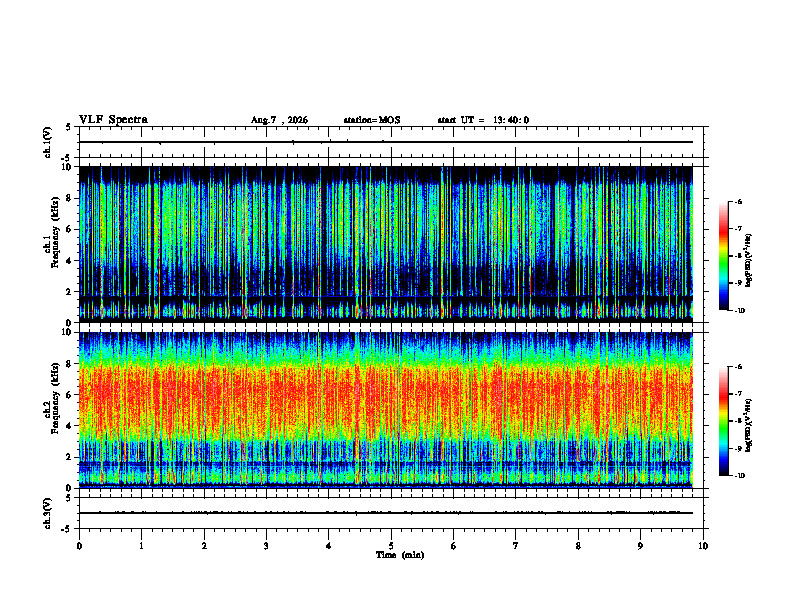Click time axis tick label "9"
This screenshot has height=612, width=792.
tap(640, 546)
